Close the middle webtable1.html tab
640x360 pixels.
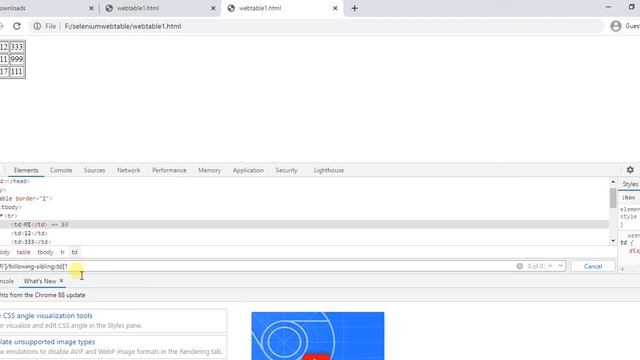click(x=213, y=8)
